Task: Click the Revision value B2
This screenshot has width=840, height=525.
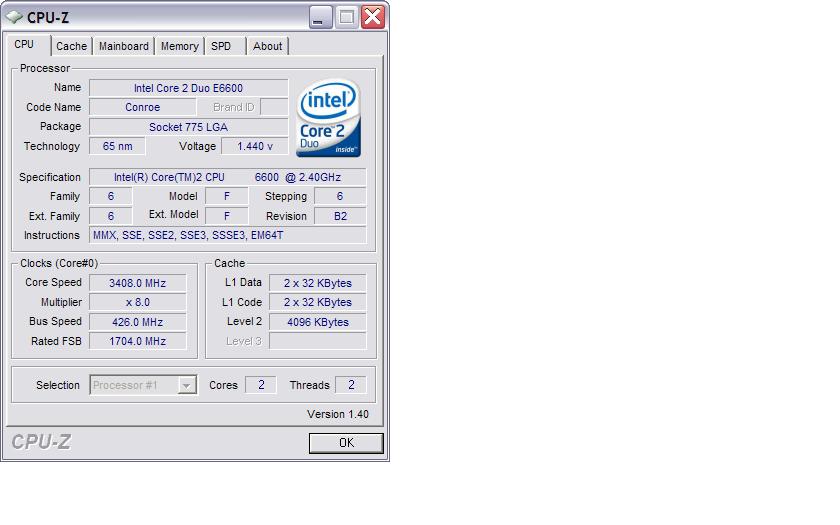Action: pyautogui.click(x=340, y=216)
